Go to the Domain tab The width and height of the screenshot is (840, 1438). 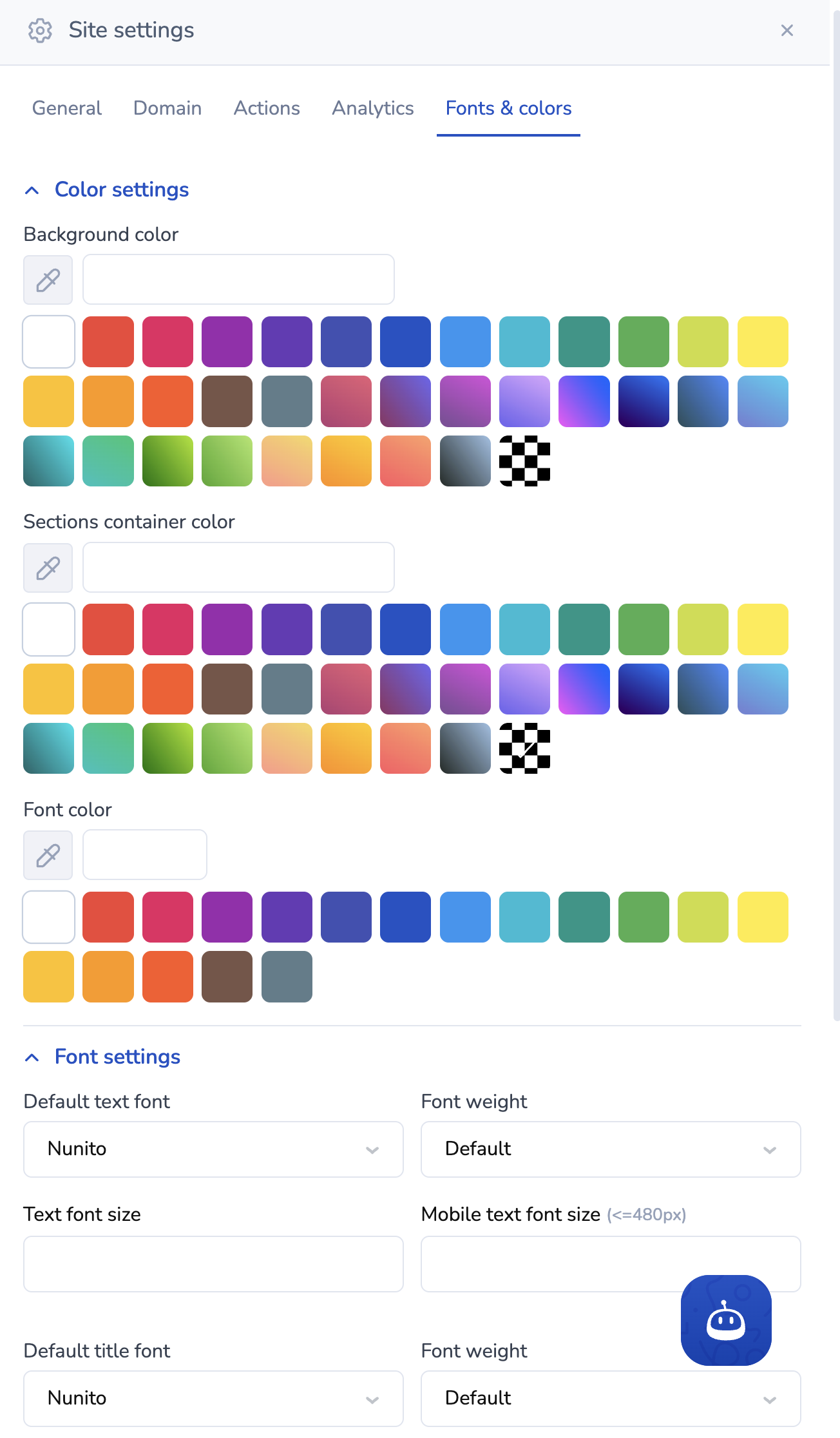coord(167,108)
